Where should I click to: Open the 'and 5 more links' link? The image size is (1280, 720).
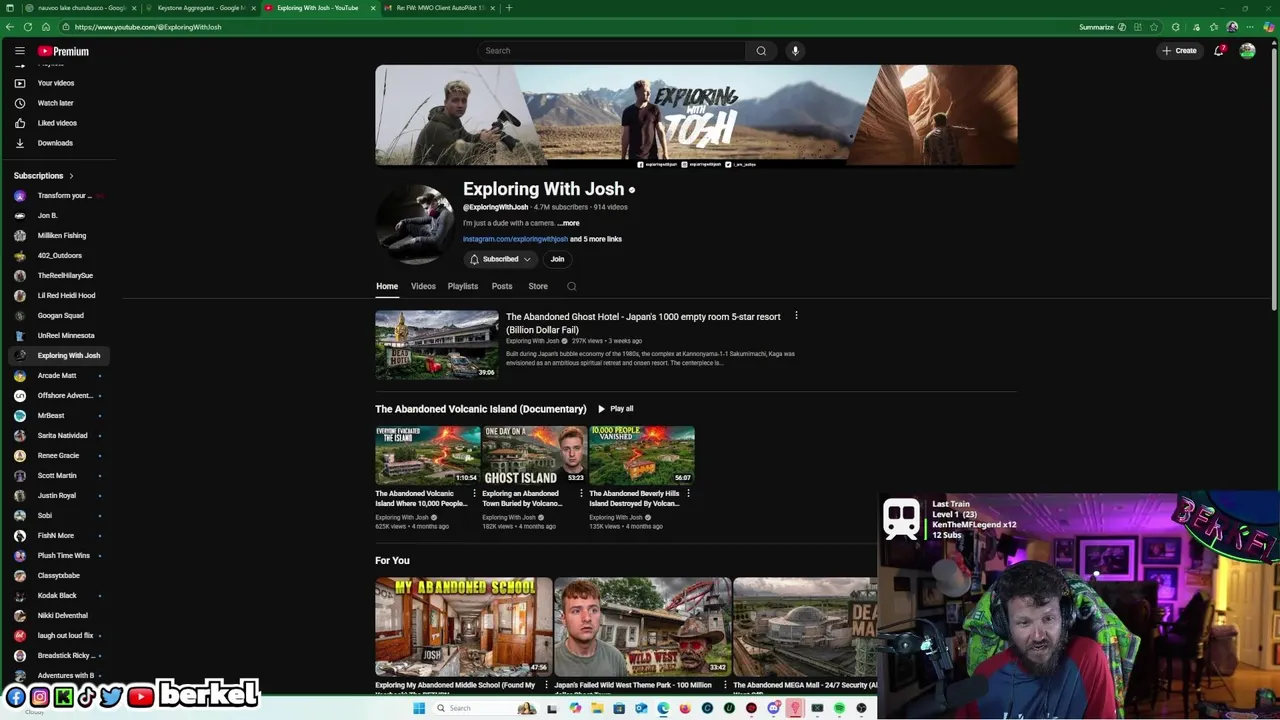pos(596,239)
